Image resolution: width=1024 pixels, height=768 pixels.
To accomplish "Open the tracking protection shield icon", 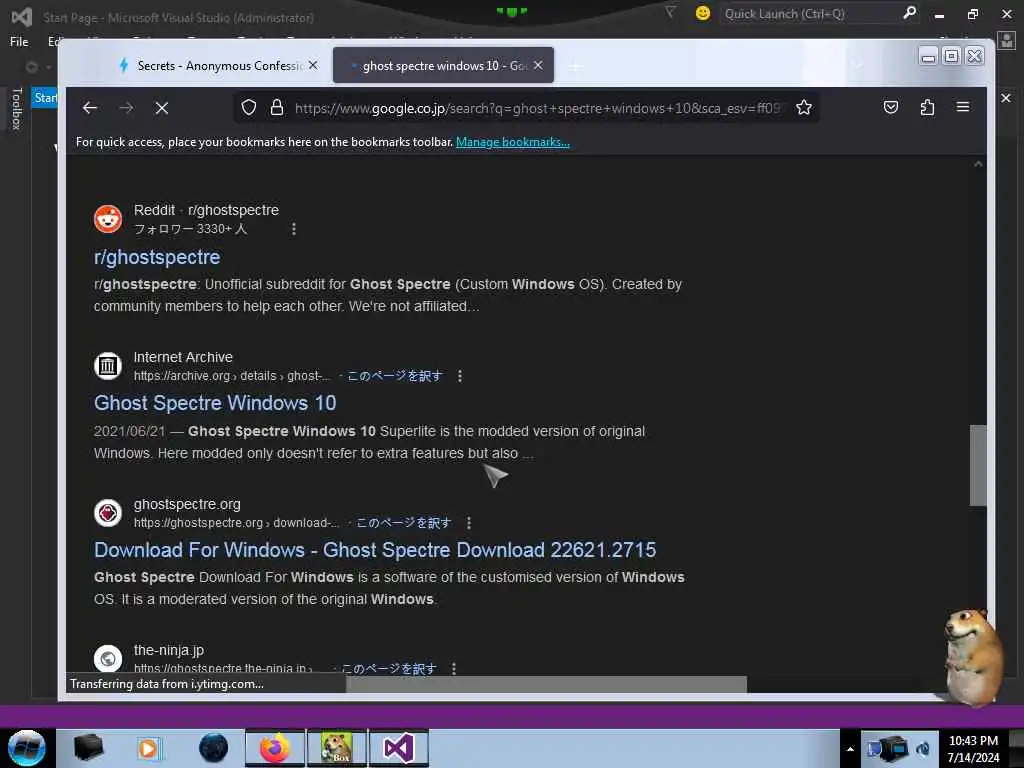I will click(x=249, y=107).
